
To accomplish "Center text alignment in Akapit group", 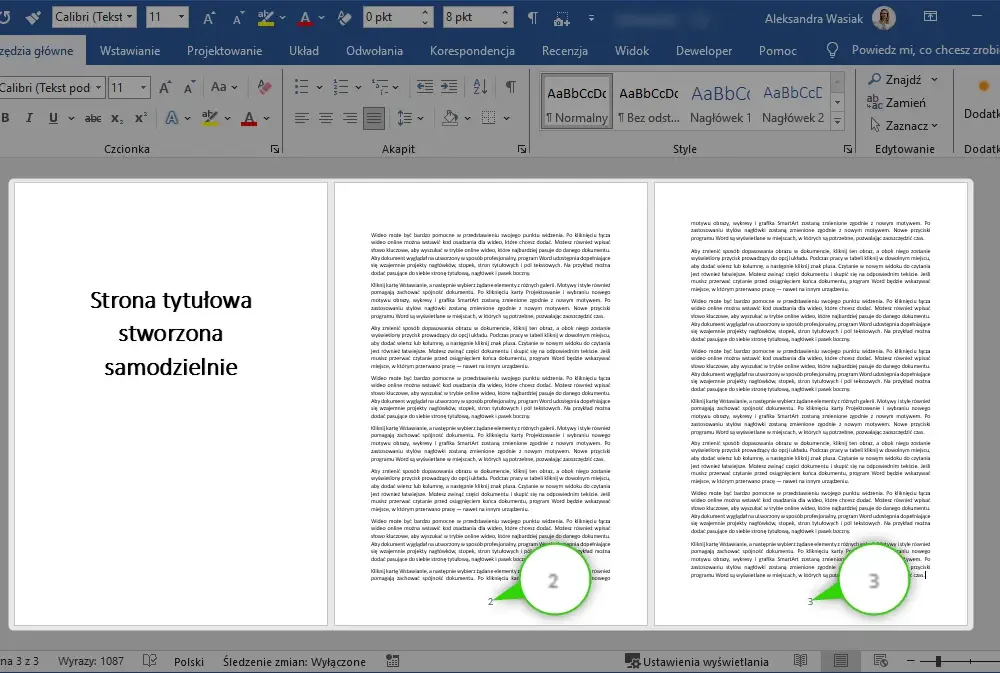I will click(326, 118).
